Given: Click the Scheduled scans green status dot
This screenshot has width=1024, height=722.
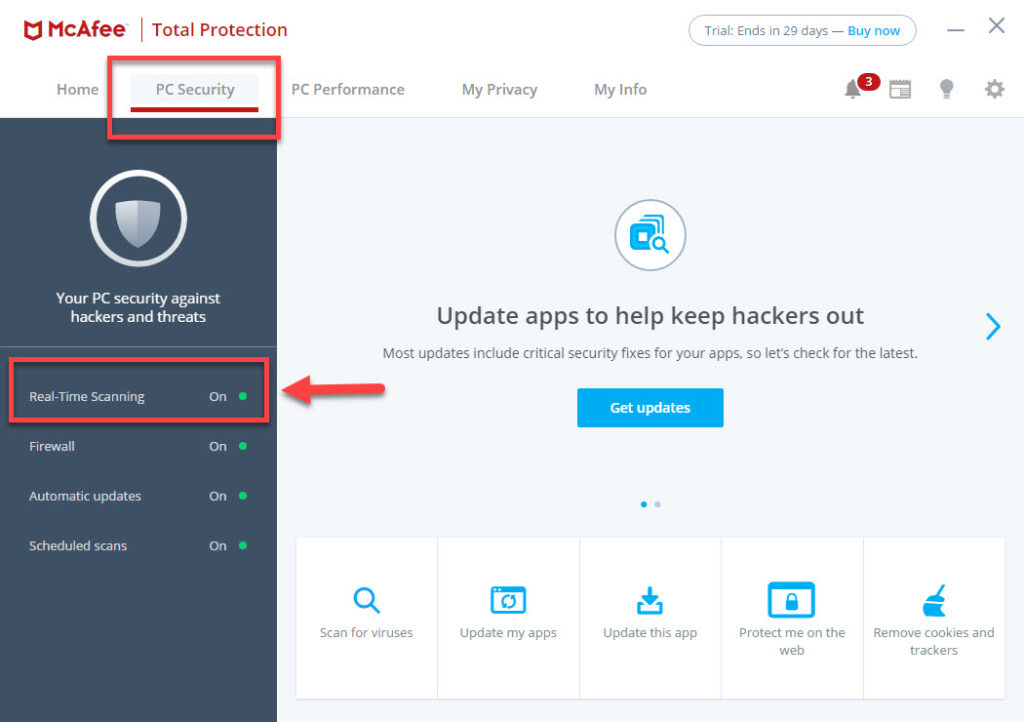Looking at the screenshot, I should click(243, 546).
